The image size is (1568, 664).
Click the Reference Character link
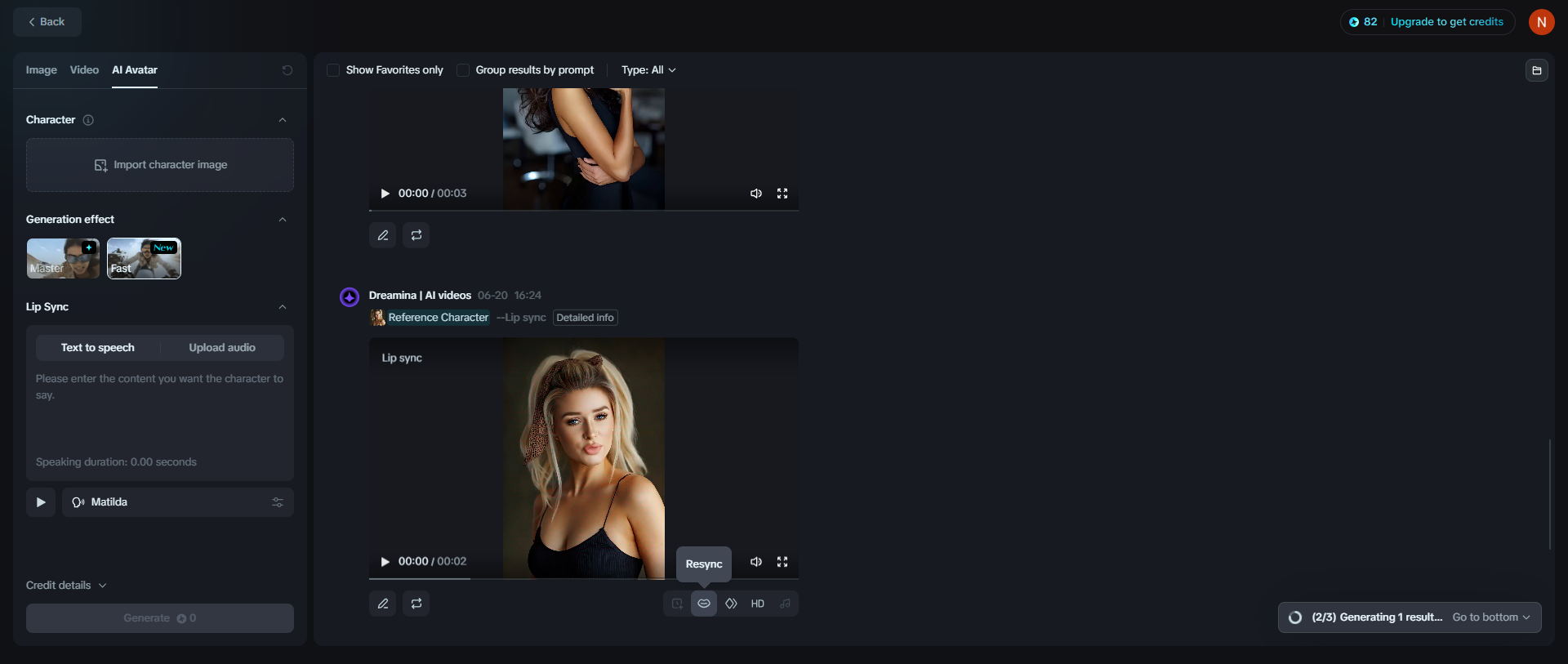[x=439, y=318]
